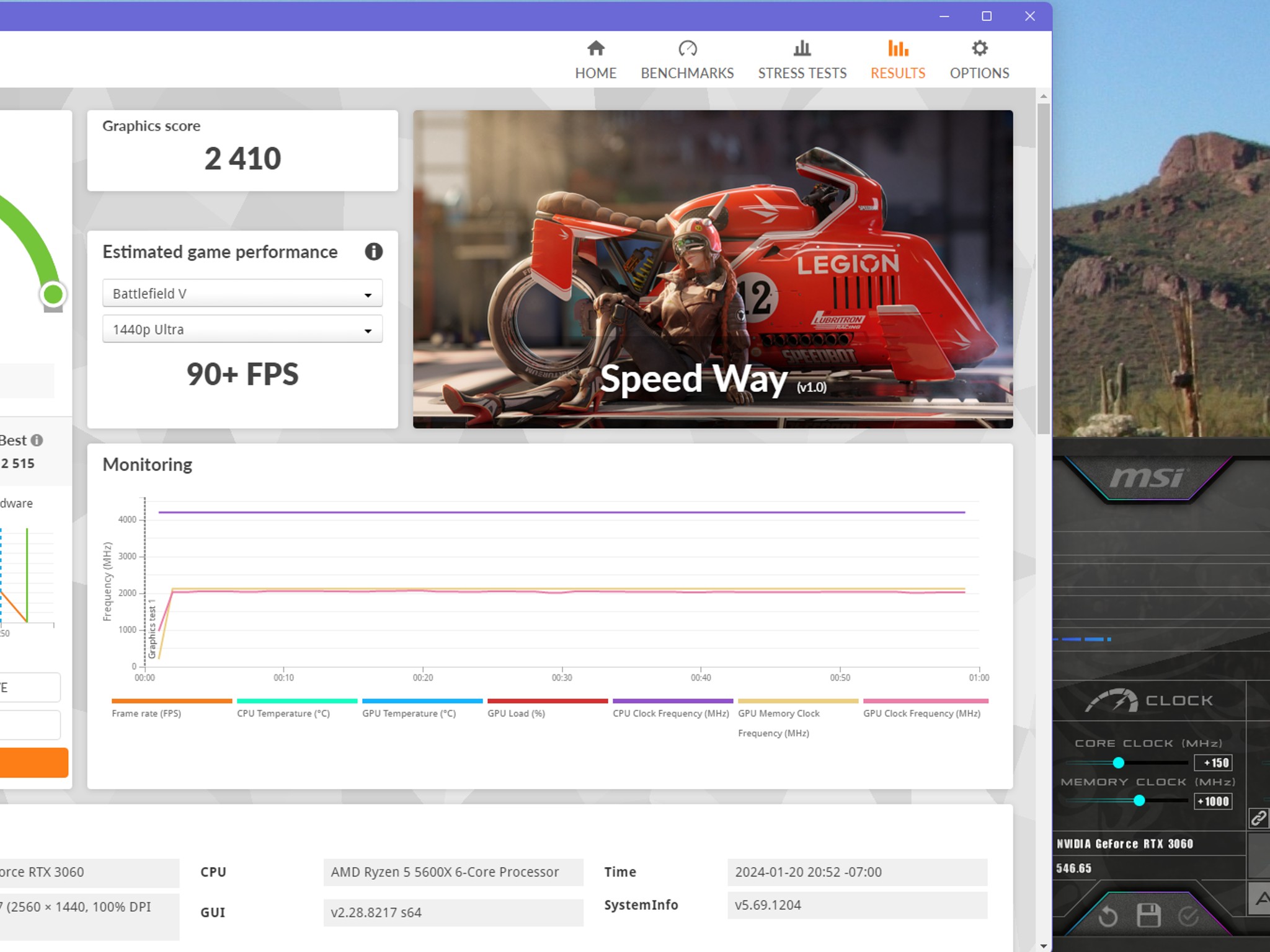This screenshot has width=1270, height=952.
Task: Open the OPTIONS tab
Action: tap(979, 60)
